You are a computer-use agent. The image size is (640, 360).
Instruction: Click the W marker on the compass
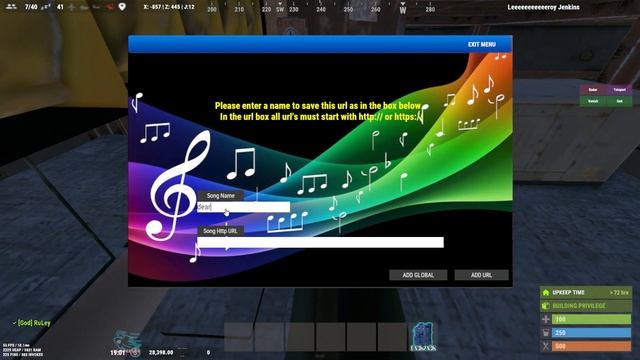pos(402,10)
